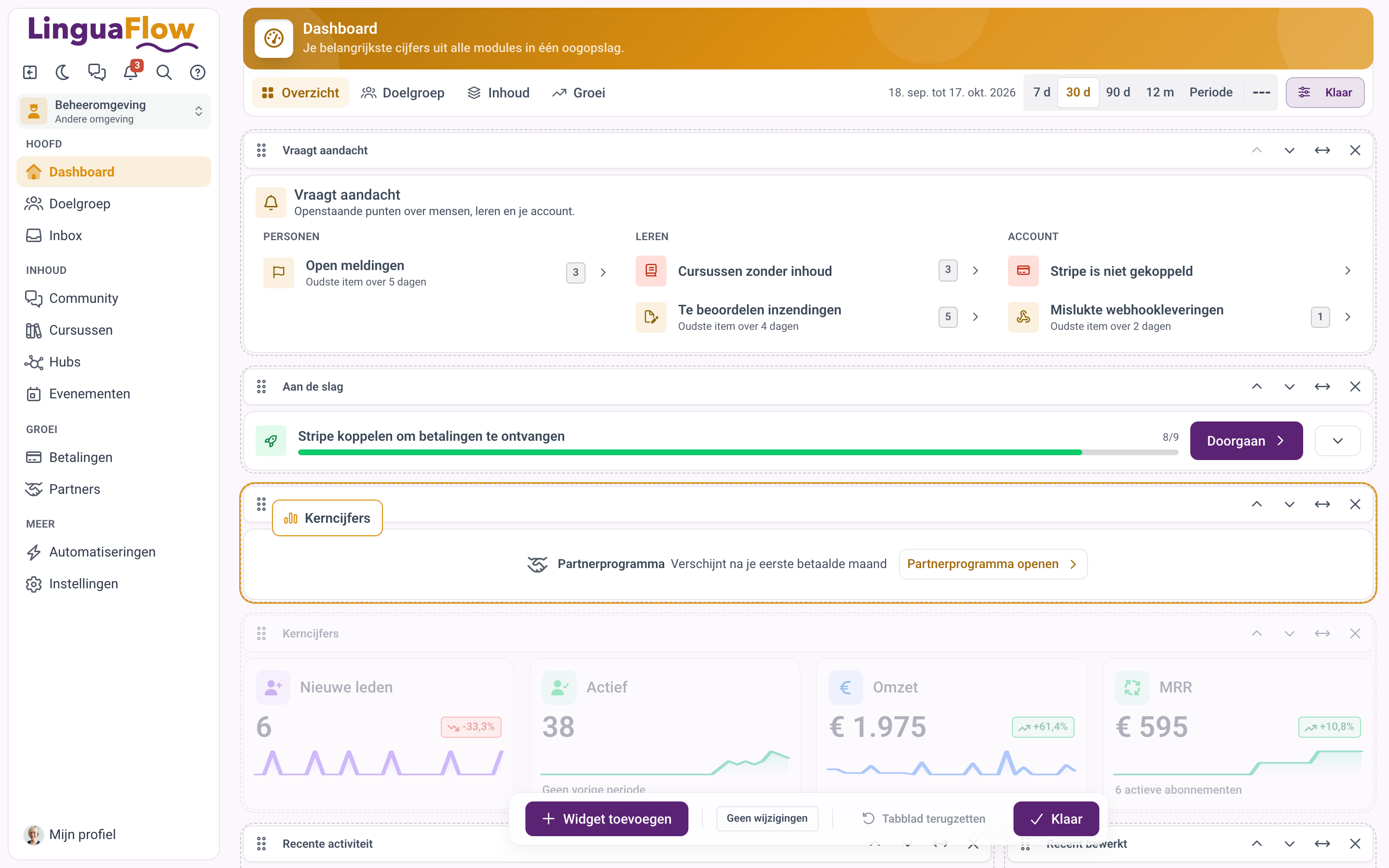
Task: Collapse the sidebar with the panel icon
Action: (x=30, y=72)
